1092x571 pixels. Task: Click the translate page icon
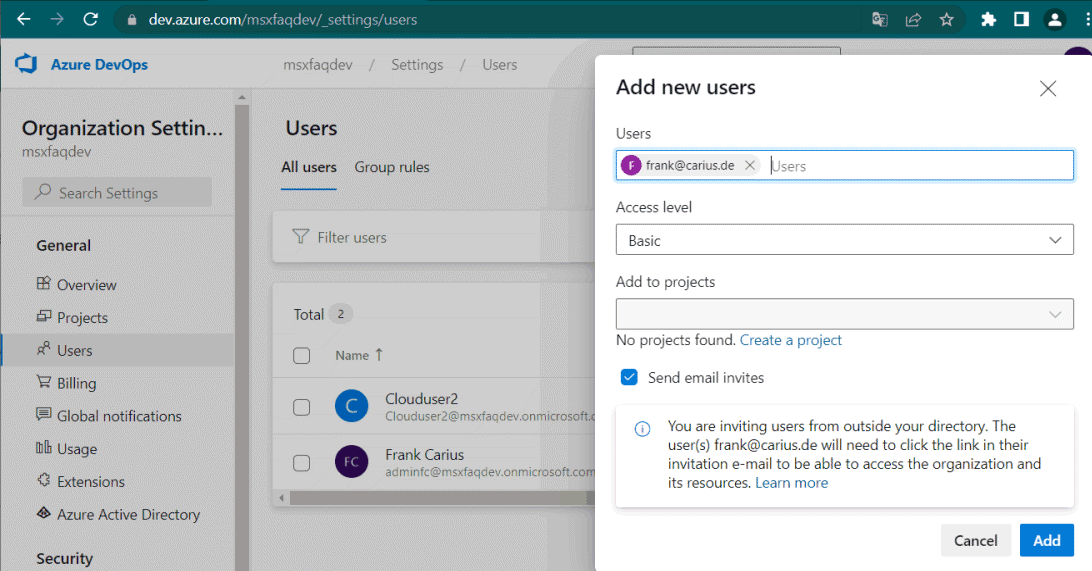(880, 19)
